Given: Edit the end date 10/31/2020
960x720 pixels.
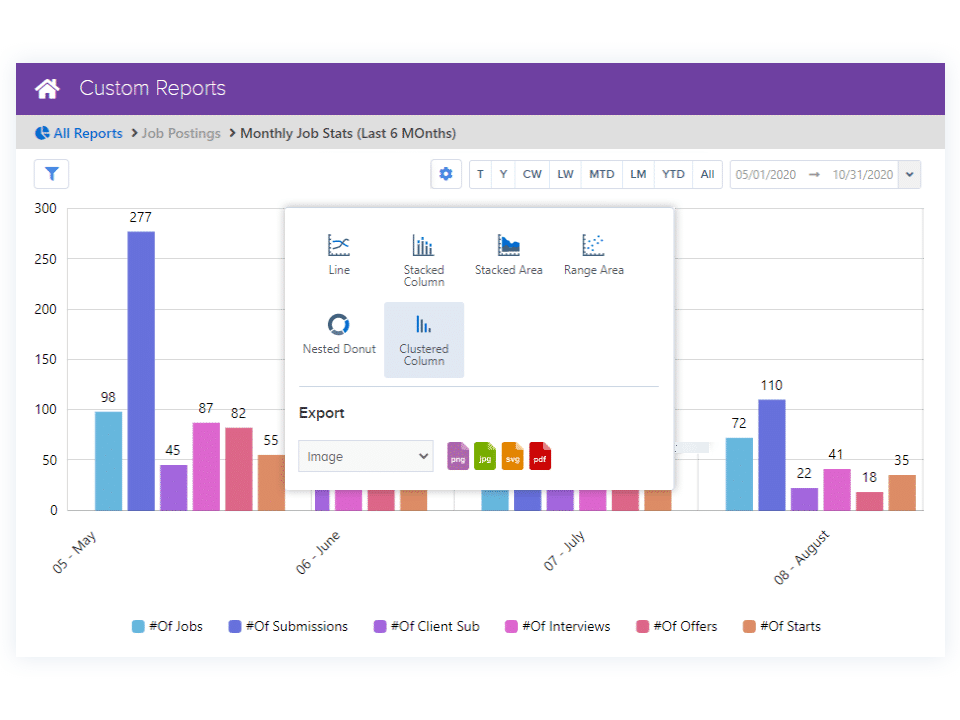Looking at the screenshot, I should [863, 174].
